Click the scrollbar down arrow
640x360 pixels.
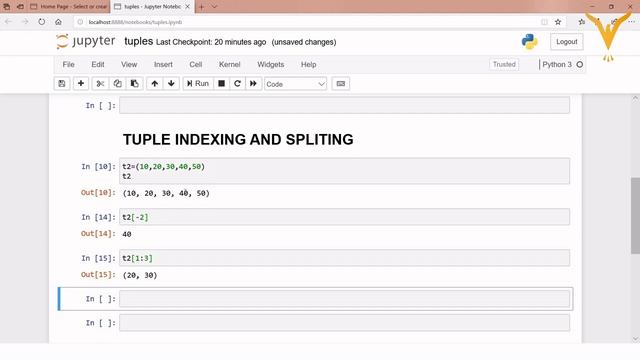tap(635, 339)
